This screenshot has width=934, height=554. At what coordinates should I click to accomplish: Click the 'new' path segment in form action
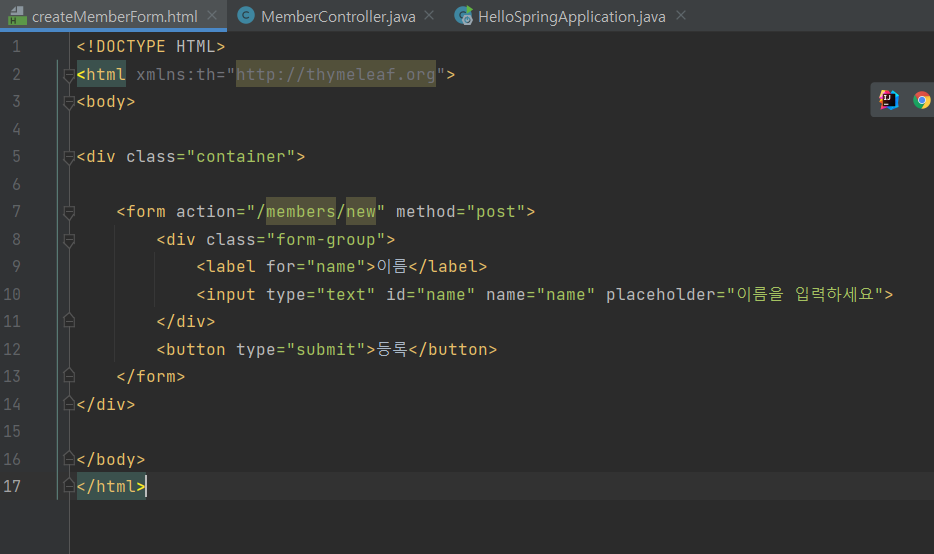tap(361, 211)
